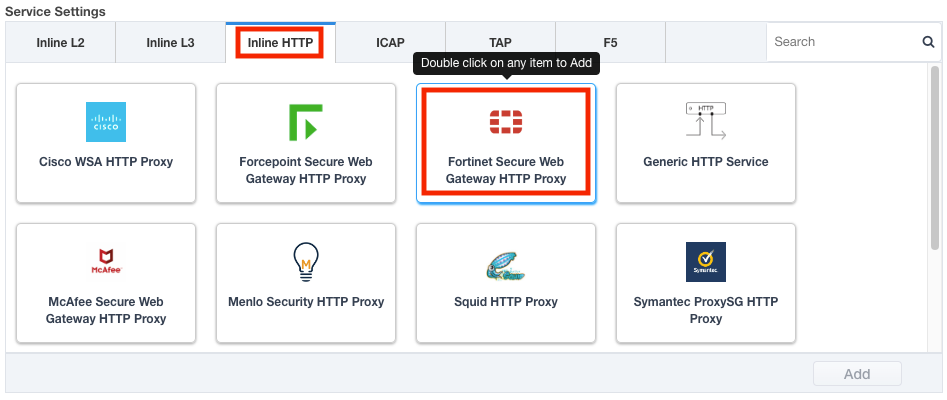
Task: Choose the Squid HTTP Proxy label
Action: (x=505, y=302)
